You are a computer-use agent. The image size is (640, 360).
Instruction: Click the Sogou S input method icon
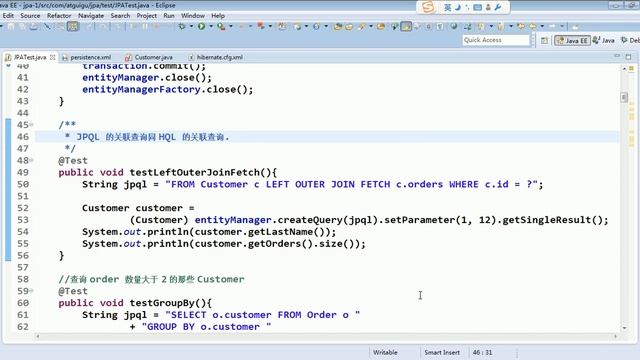point(428,7)
